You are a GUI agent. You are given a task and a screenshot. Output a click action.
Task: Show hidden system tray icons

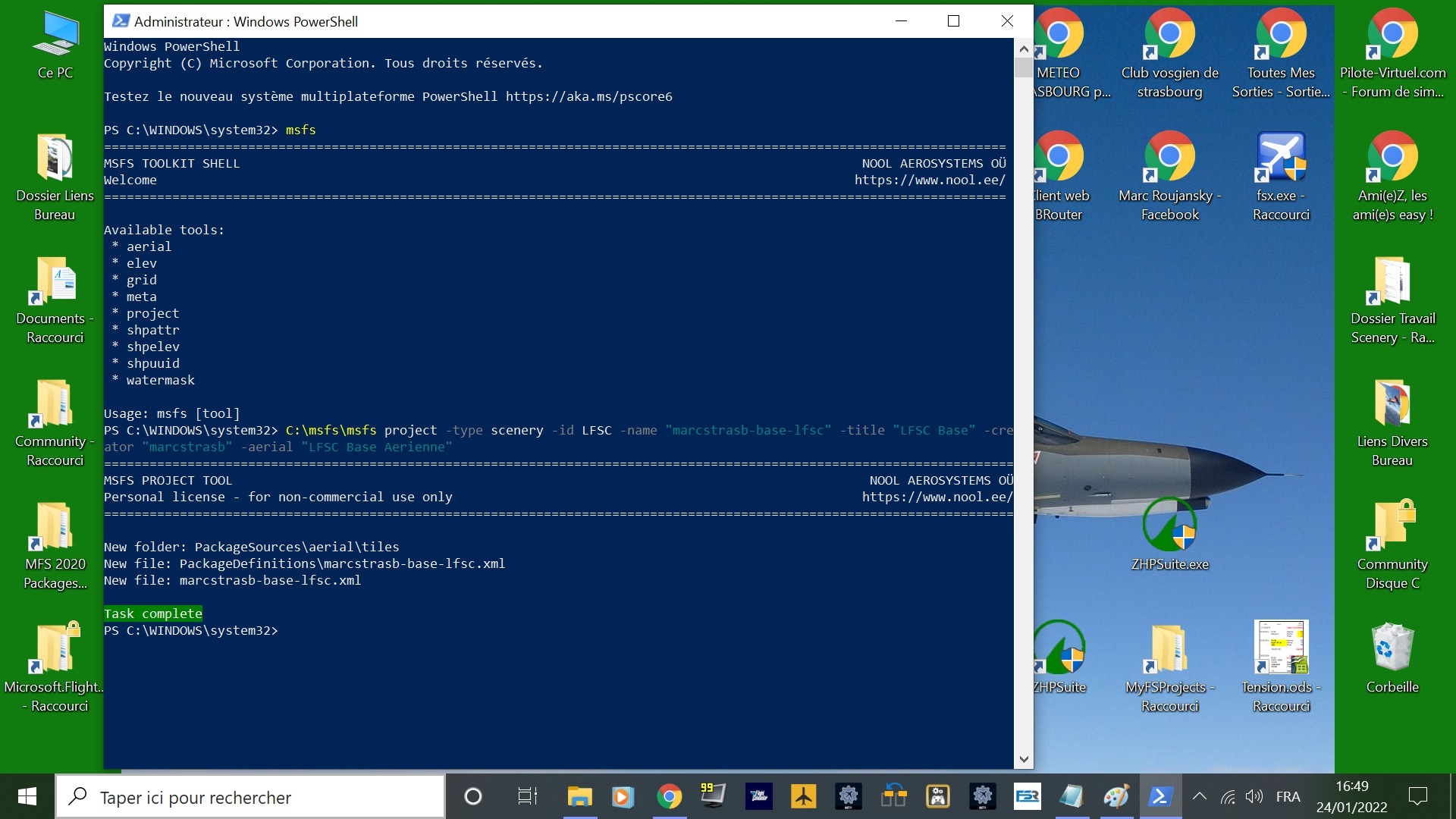point(1200,796)
